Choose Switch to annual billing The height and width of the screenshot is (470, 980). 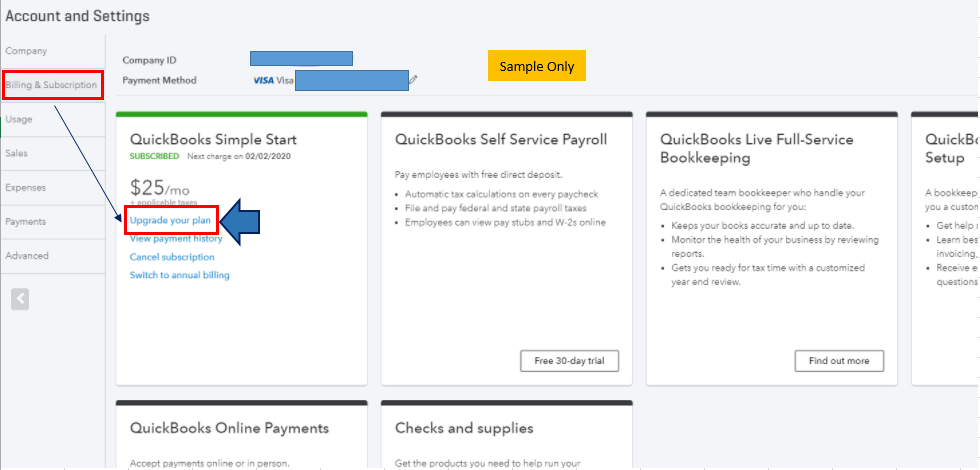[180, 275]
